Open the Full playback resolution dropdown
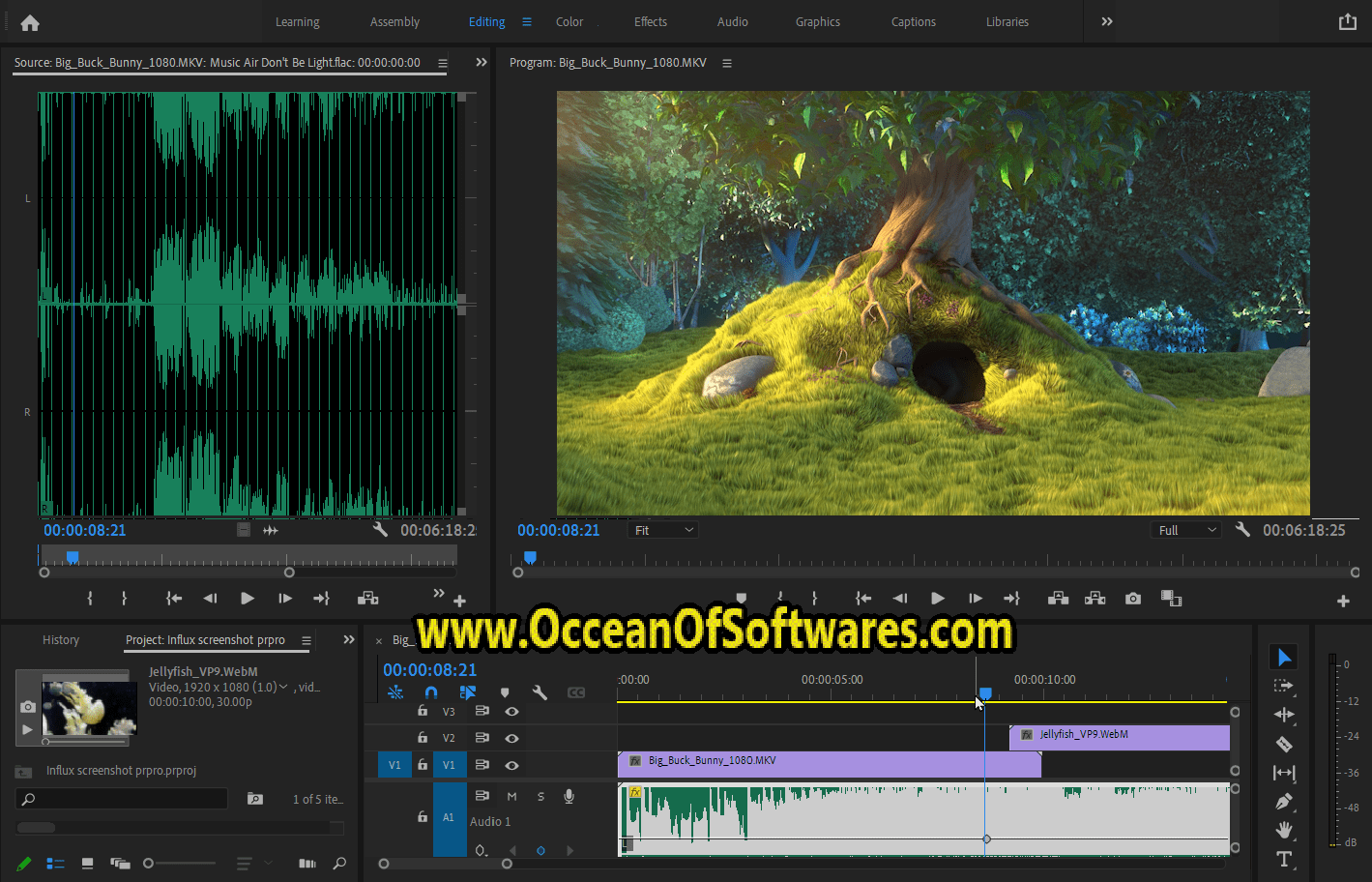The width and height of the screenshot is (1372, 882). 1183,529
